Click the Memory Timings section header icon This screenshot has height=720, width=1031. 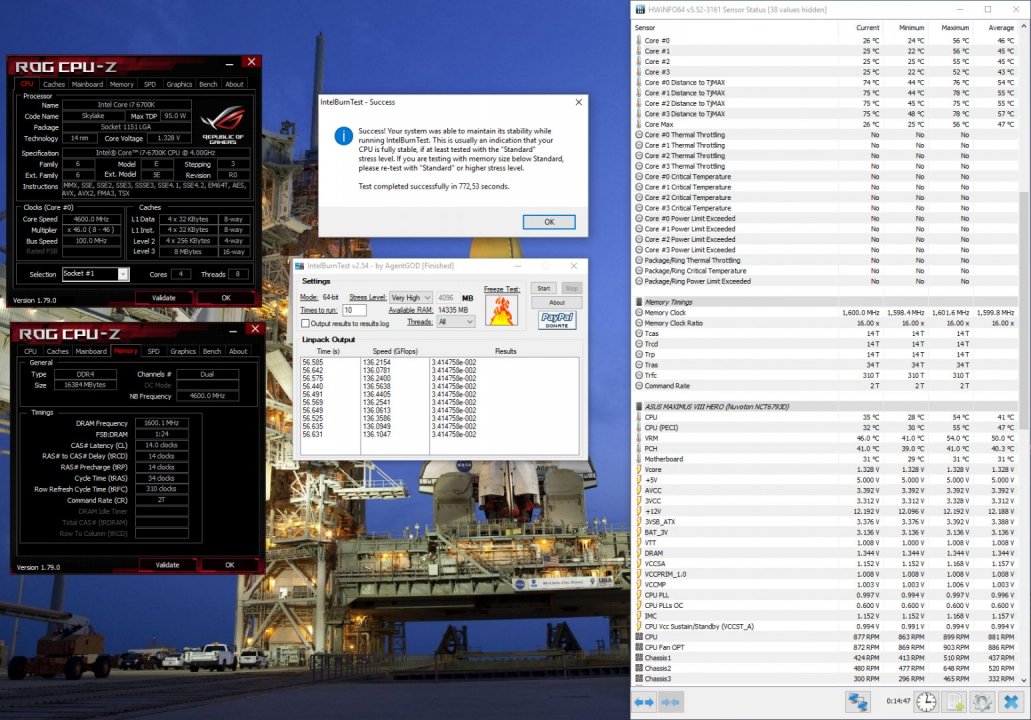pos(638,302)
